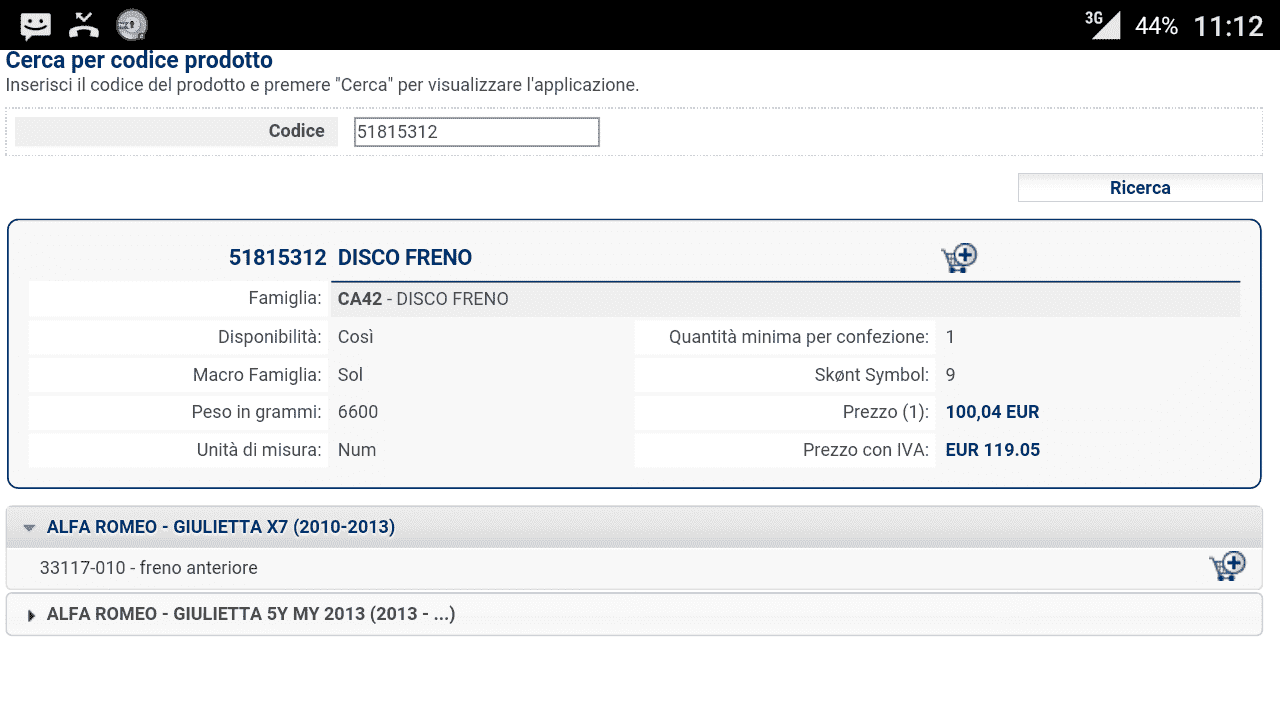Tap the 3G signal strength indicator
Image resolution: width=1280 pixels, height=720 pixels.
(x=1103, y=25)
